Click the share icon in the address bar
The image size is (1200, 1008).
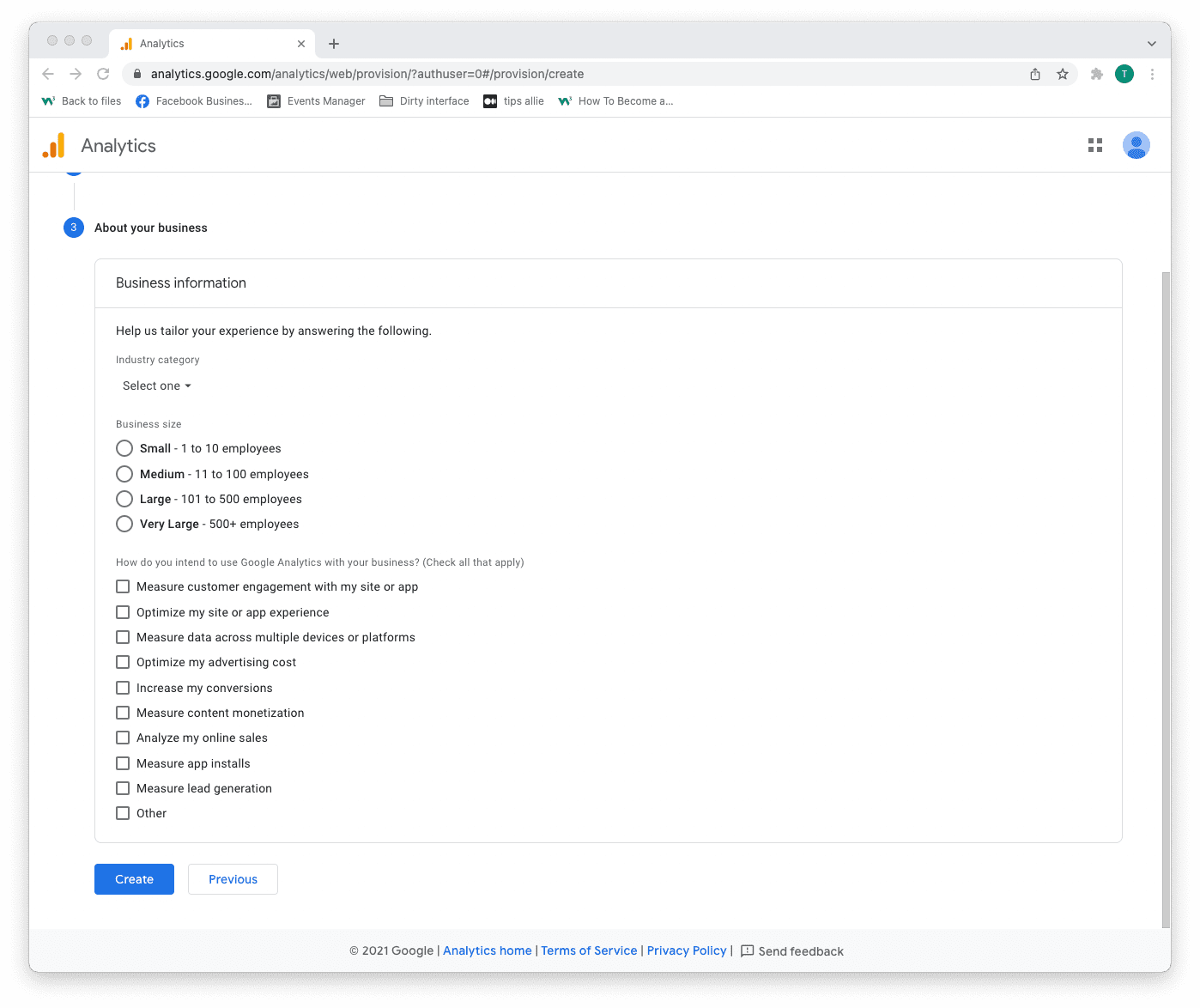(1034, 74)
